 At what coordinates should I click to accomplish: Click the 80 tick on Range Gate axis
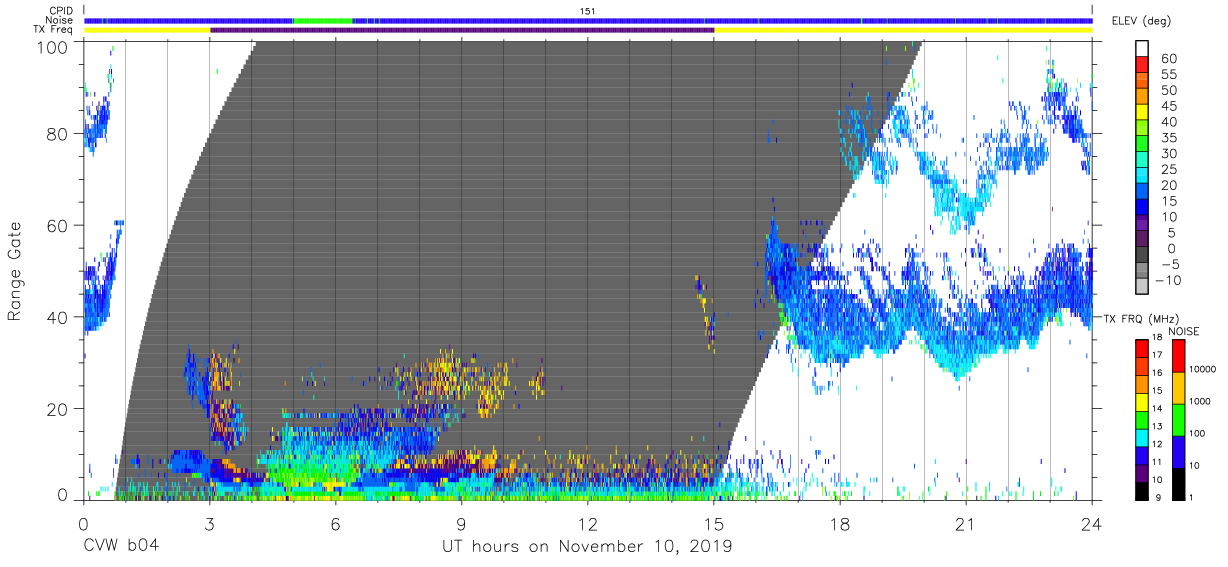click(x=57, y=134)
